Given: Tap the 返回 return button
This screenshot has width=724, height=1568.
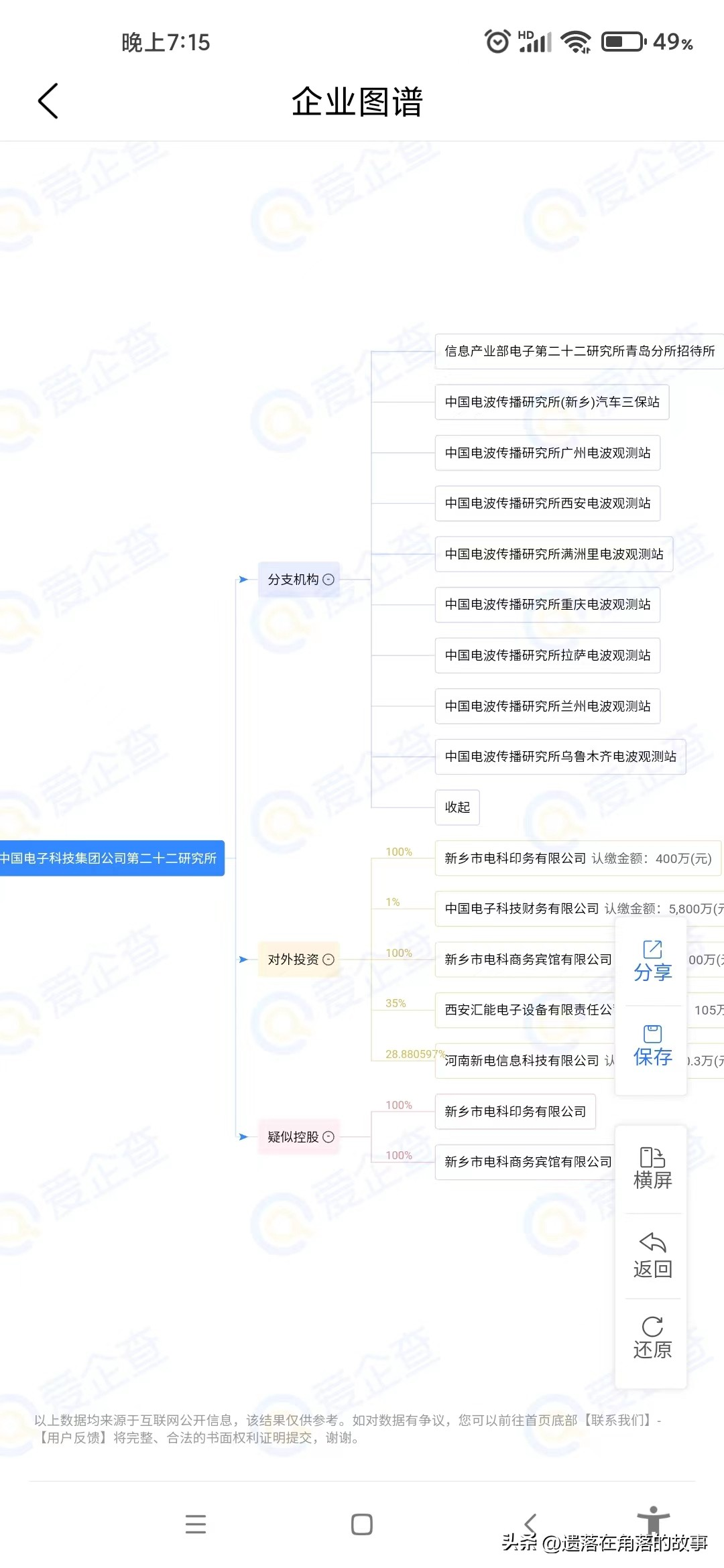Looking at the screenshot, I should click(652, 1255).
